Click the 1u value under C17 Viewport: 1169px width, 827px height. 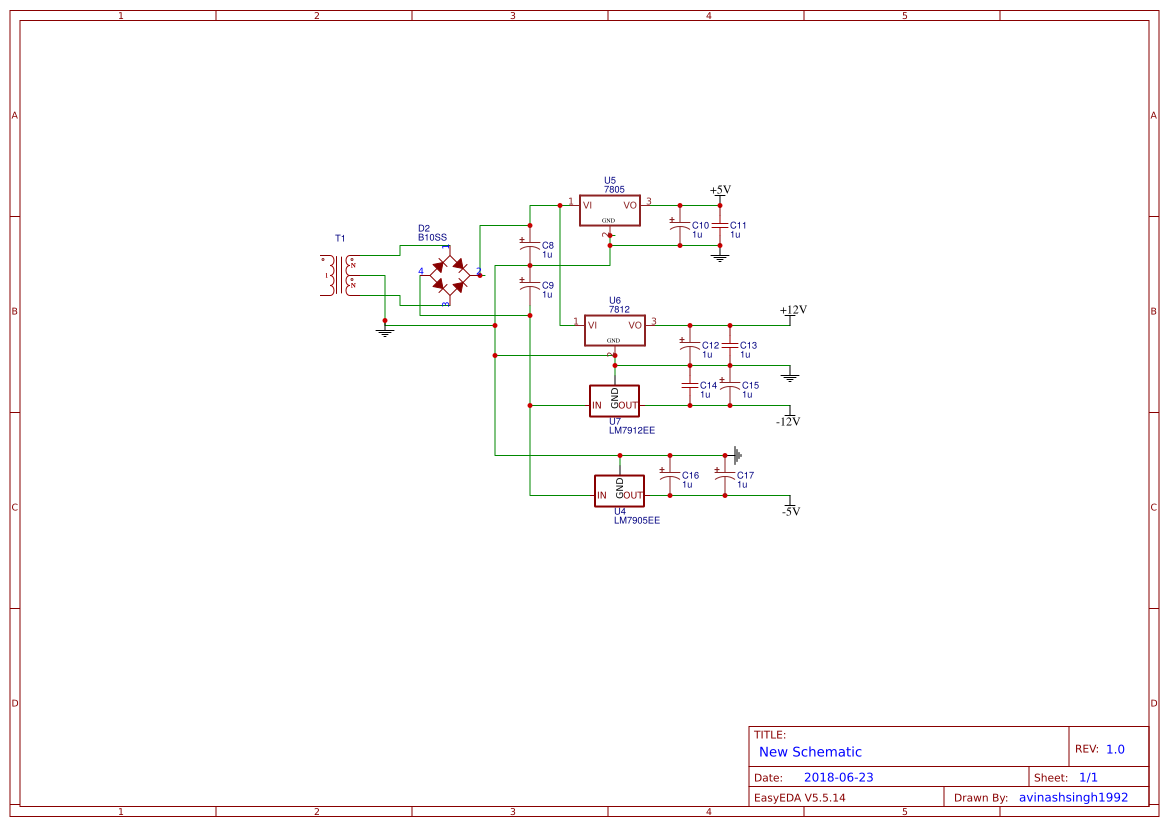click(742, 485)
